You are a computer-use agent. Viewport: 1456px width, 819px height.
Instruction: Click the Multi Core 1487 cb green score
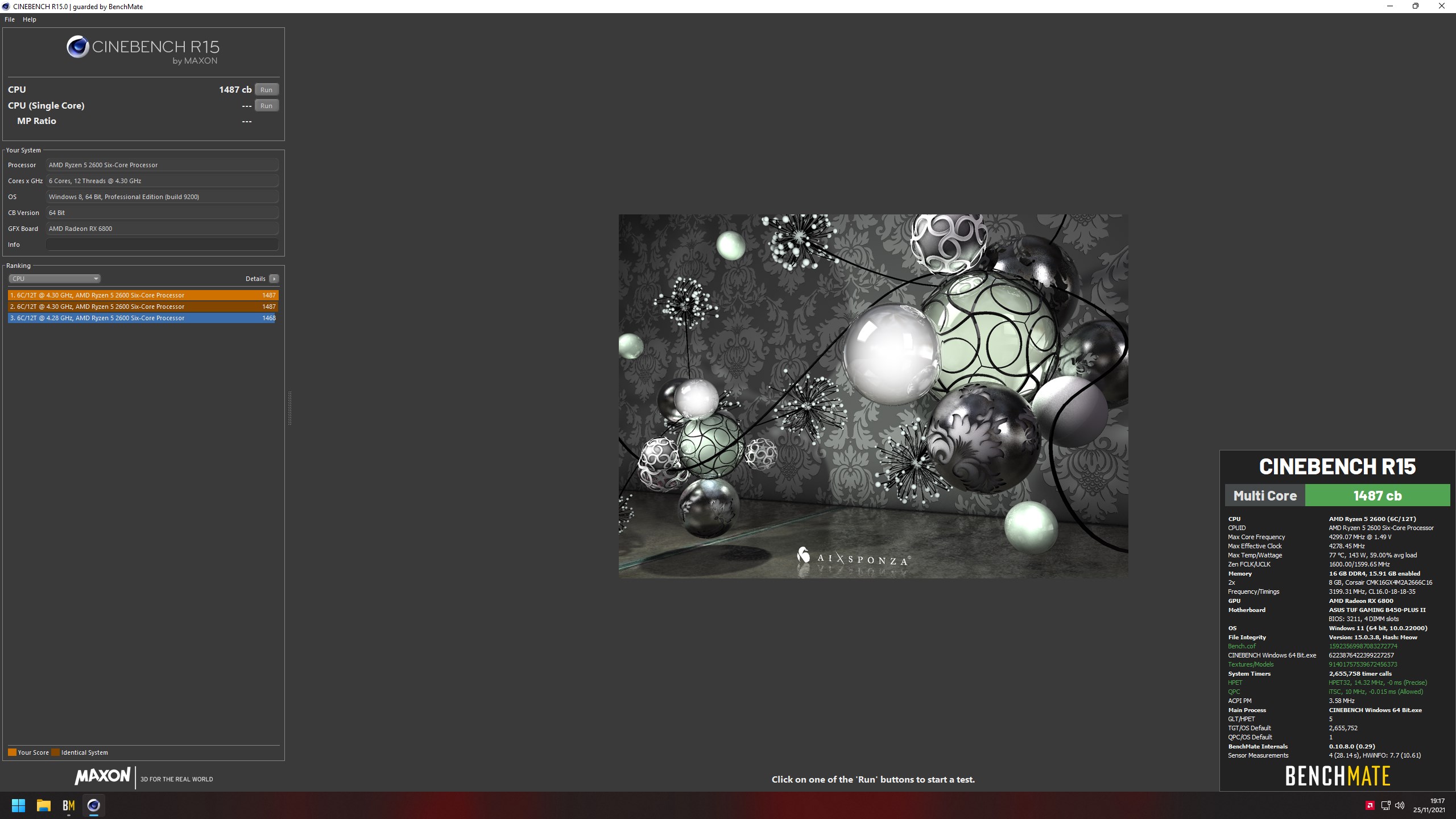(1377, 495)
